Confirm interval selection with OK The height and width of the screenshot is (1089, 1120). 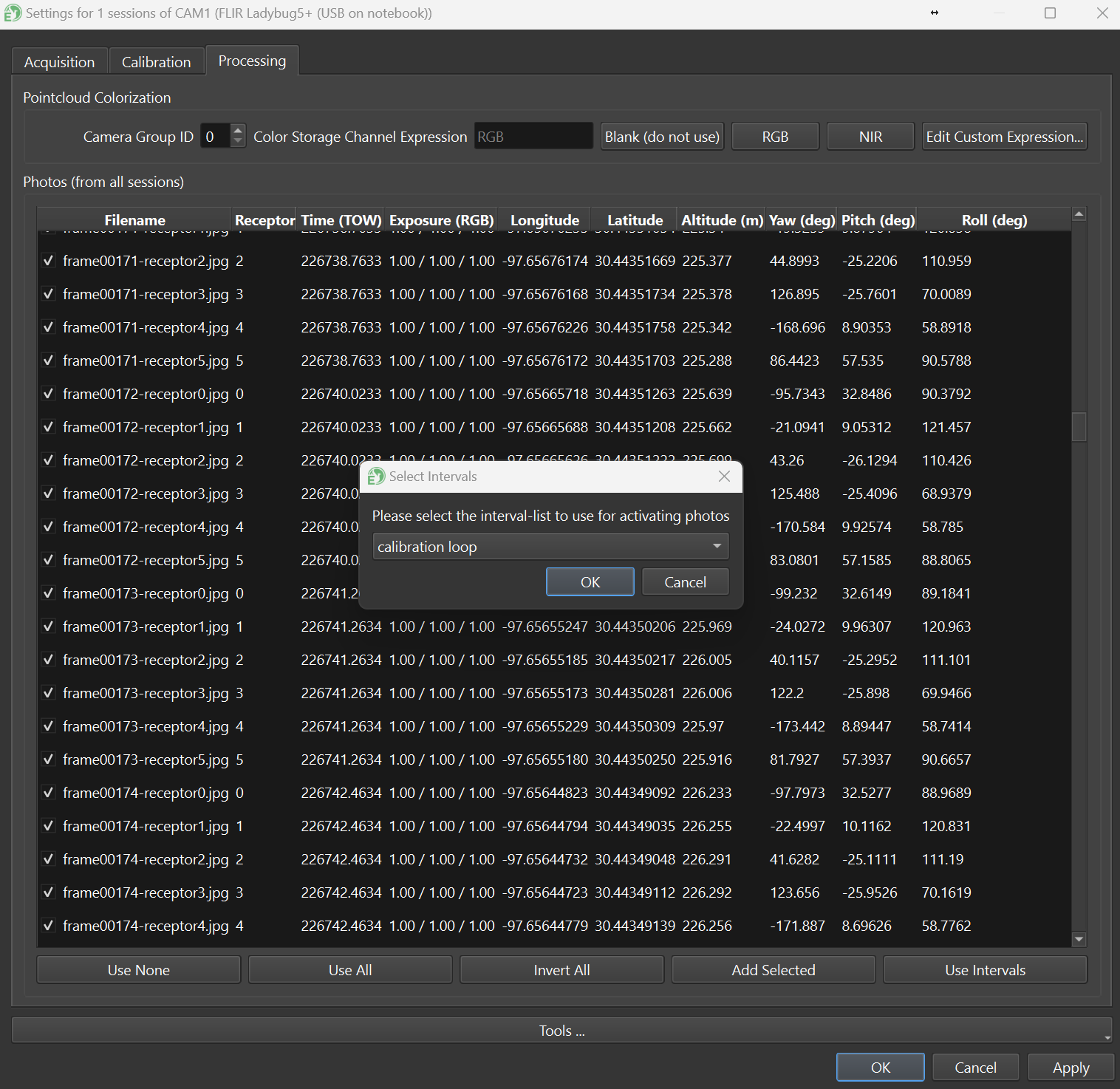pyautogui.click(x=590, y=582)
